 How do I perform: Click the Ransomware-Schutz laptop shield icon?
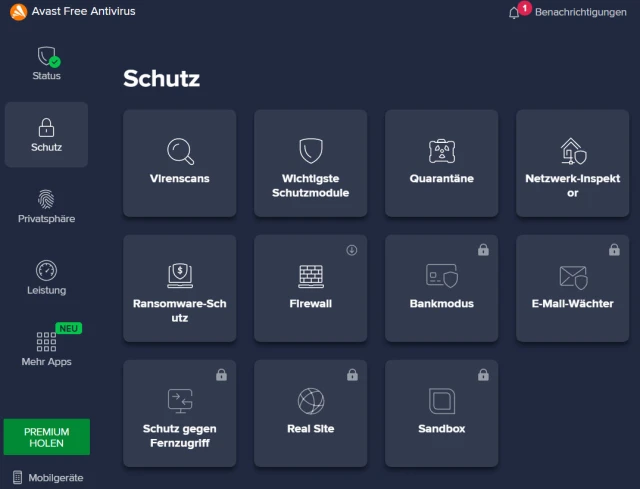pos(180,276)
